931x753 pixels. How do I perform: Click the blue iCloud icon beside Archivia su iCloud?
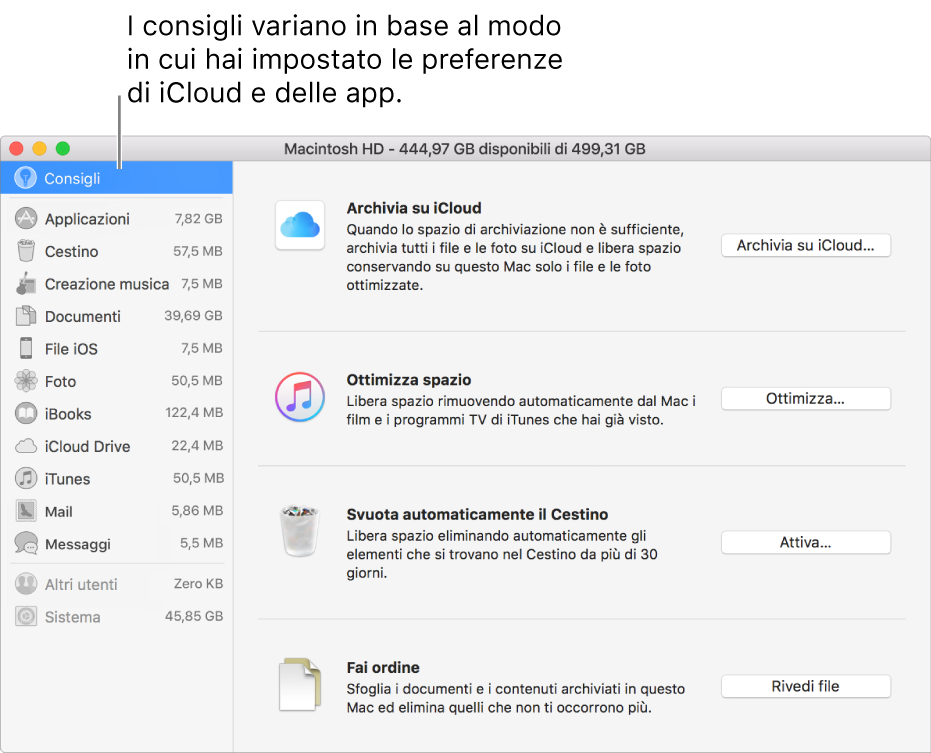coord(300,225)
